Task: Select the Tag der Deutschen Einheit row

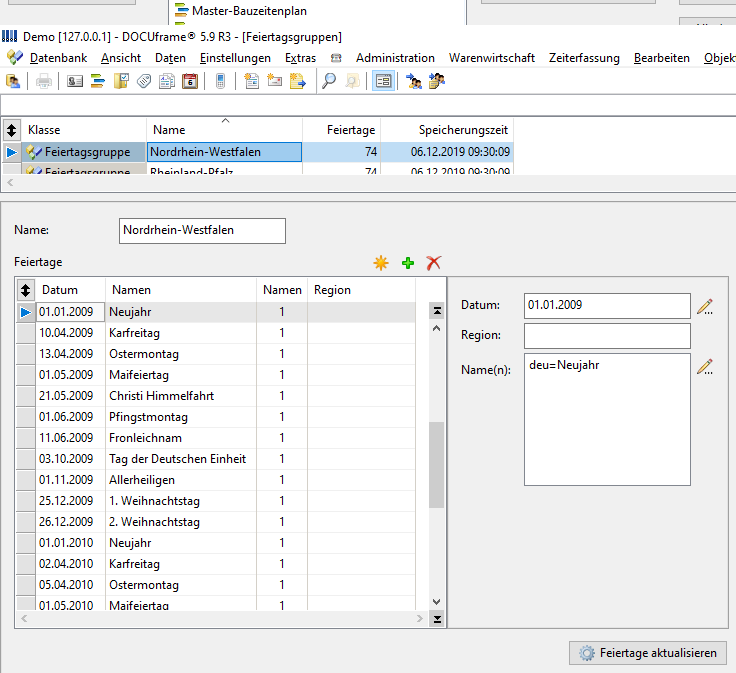Action: 216,459
